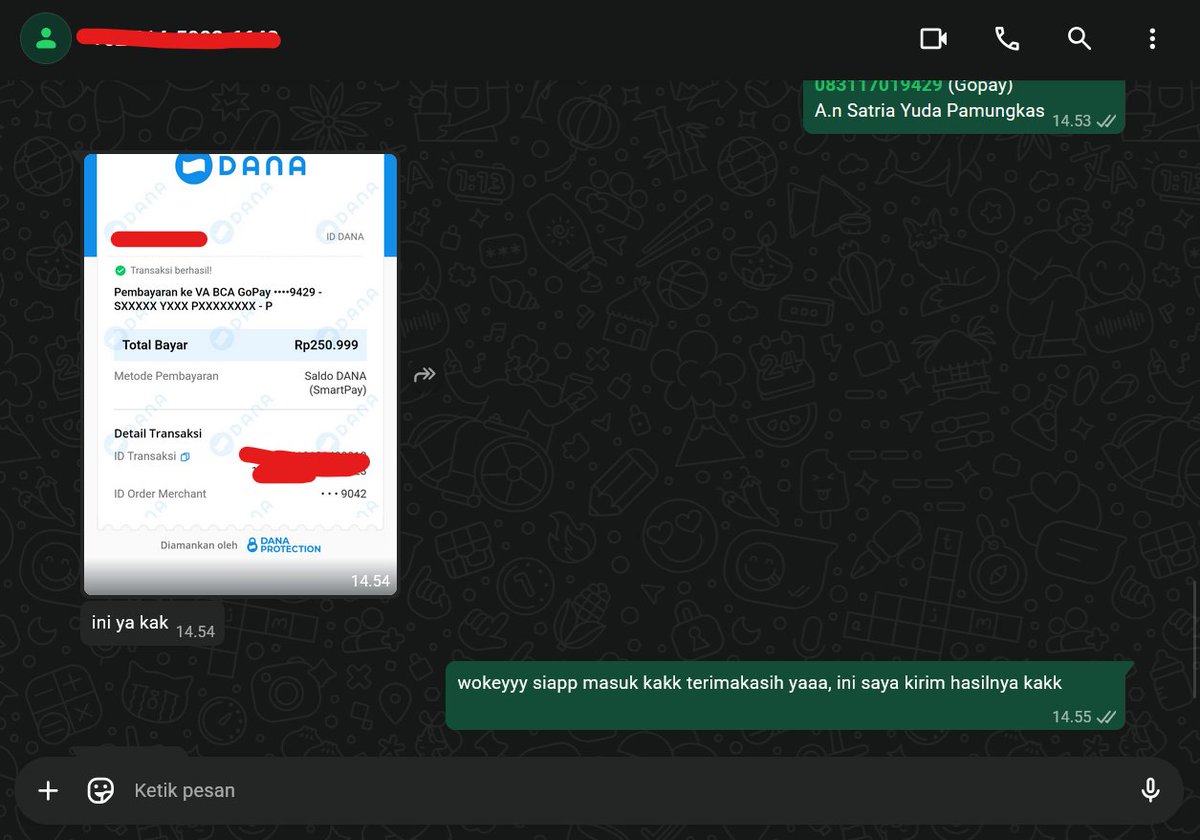Image resolution: width=1200 pixels, height=840 pixels.
Task: Click the 'A.n Satria Yuda Pamungkas' text
Action: 929,111
